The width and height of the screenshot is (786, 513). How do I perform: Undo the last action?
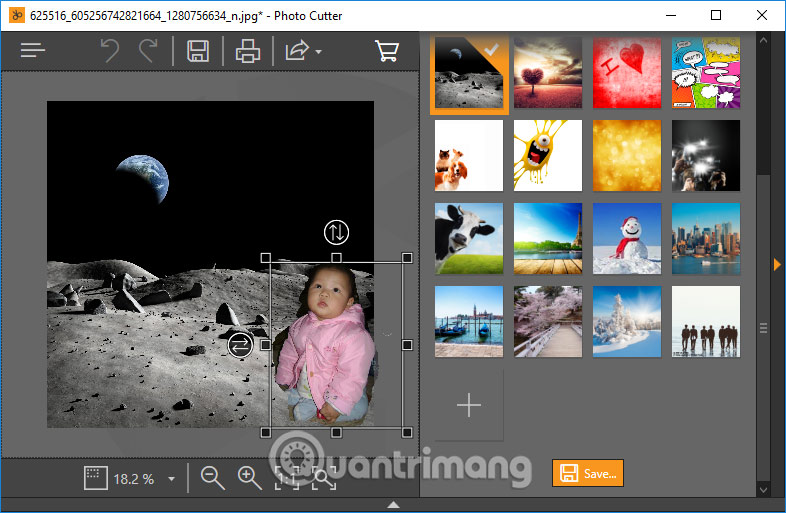click(x=110, y=50)
